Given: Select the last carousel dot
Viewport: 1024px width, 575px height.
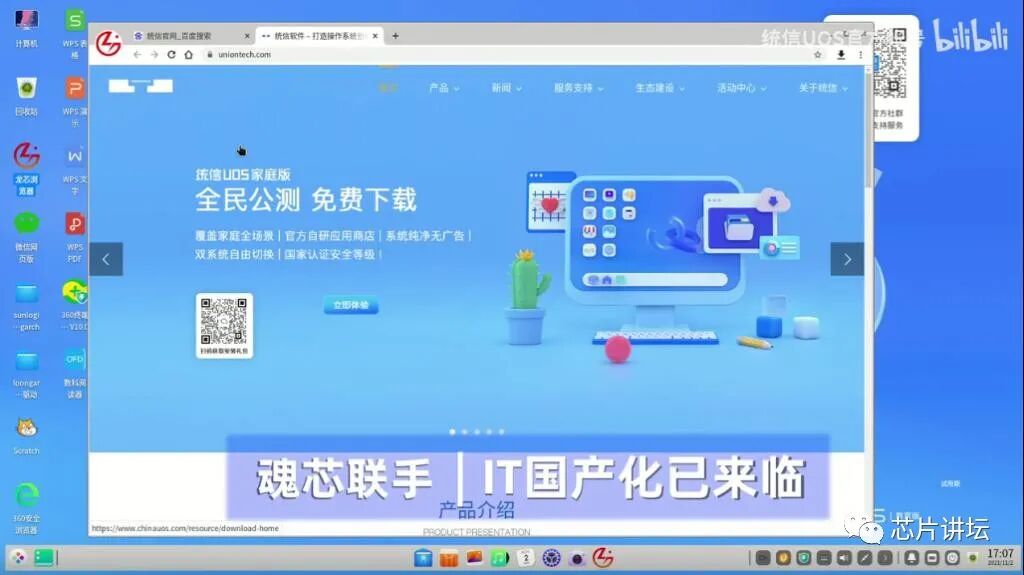Looking at the screenshot, I should [502, 432].
